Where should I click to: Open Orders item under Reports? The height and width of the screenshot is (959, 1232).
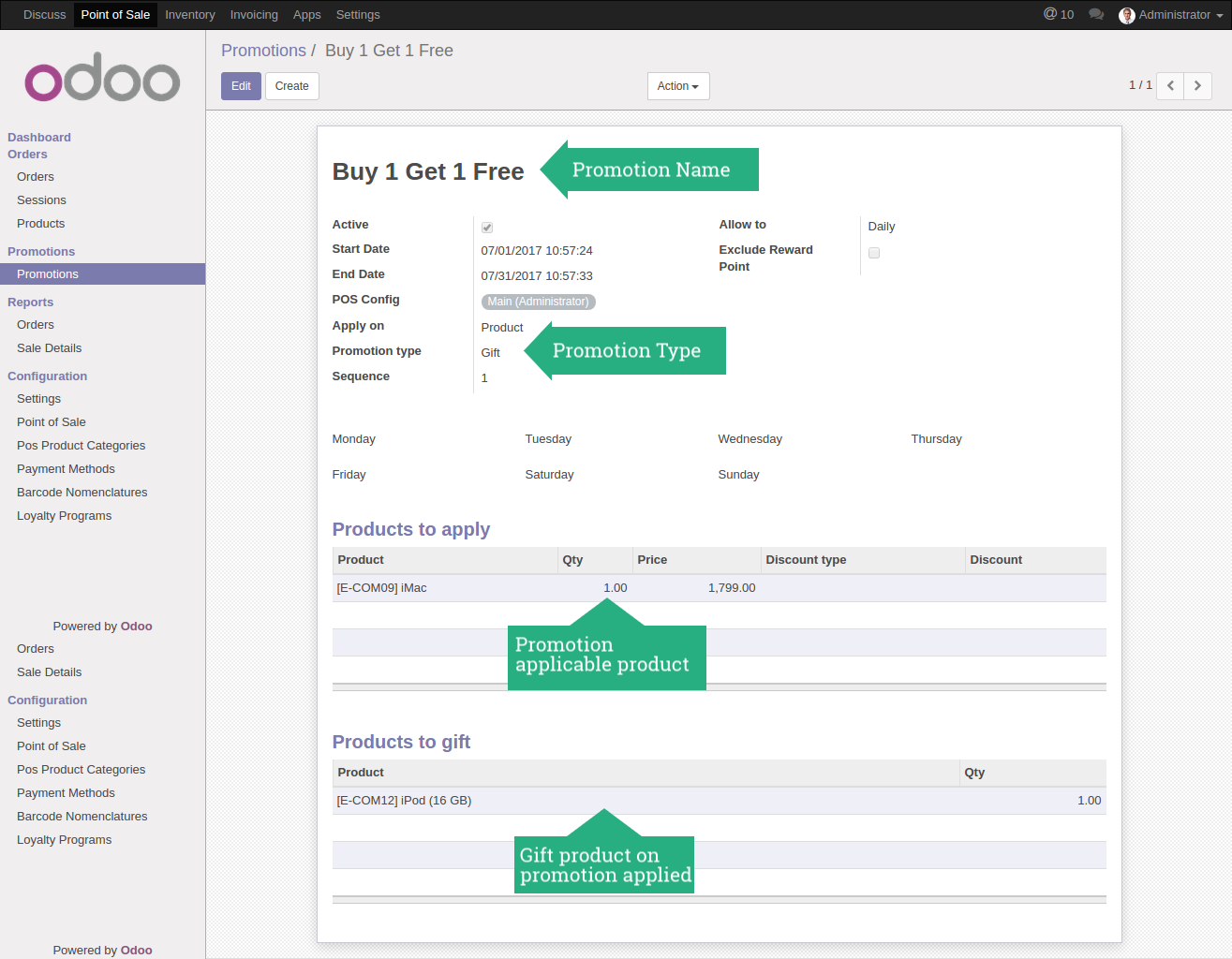tap(36, 325)
